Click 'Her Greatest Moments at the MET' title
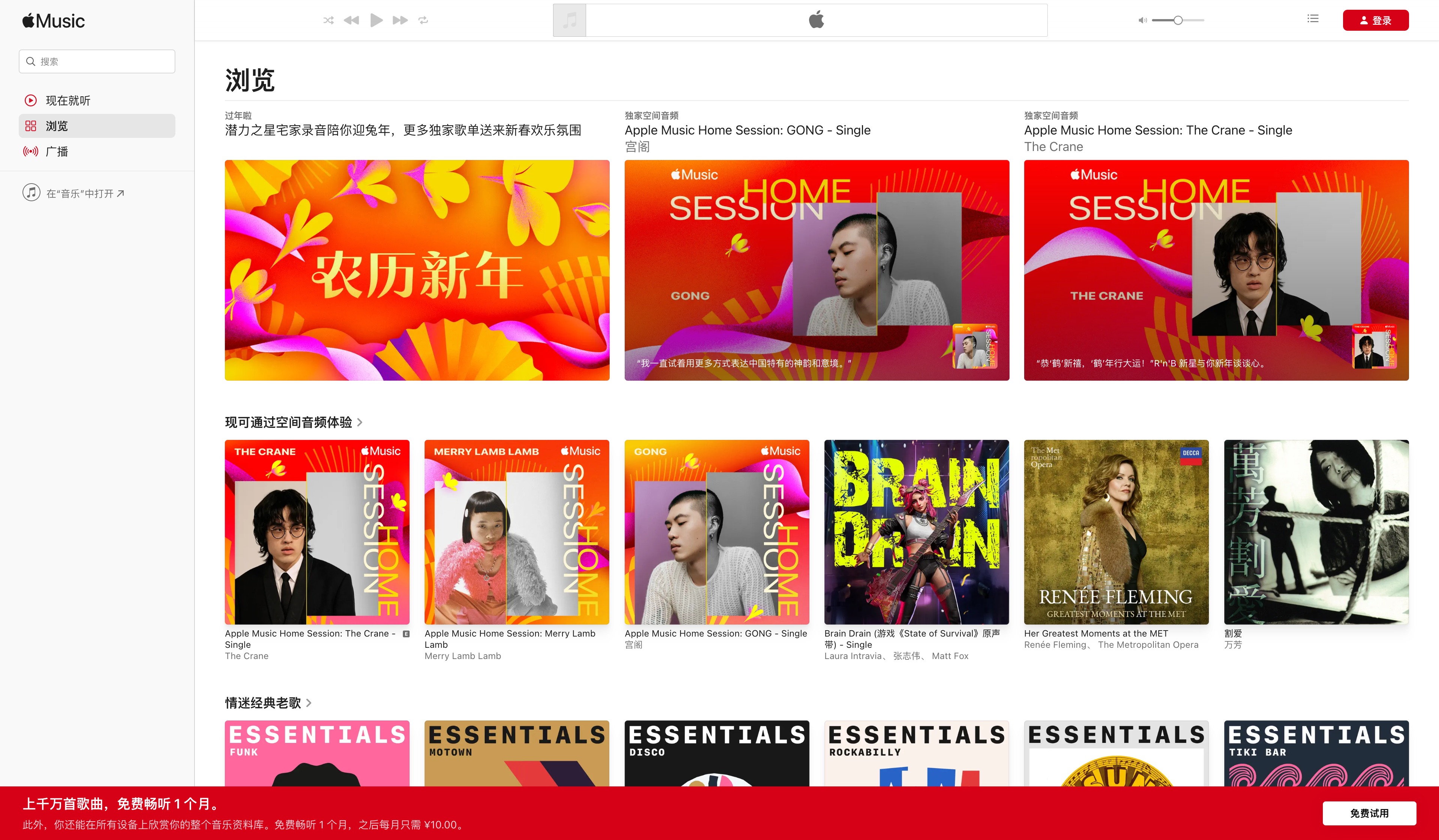Viewport: 1439px width, 840px height. tap(1096, 633)
